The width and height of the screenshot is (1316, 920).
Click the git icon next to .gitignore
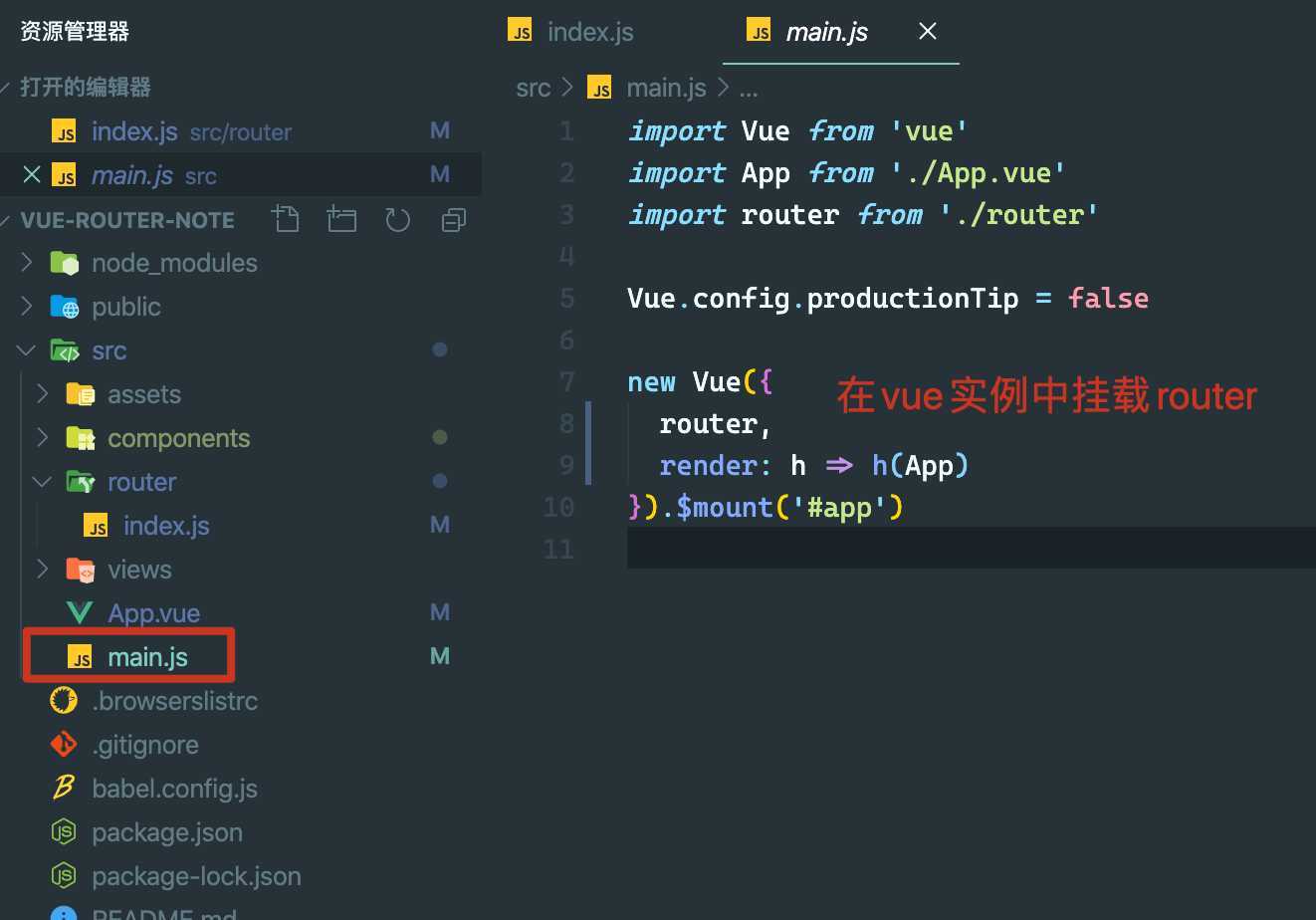coord(64,745)
